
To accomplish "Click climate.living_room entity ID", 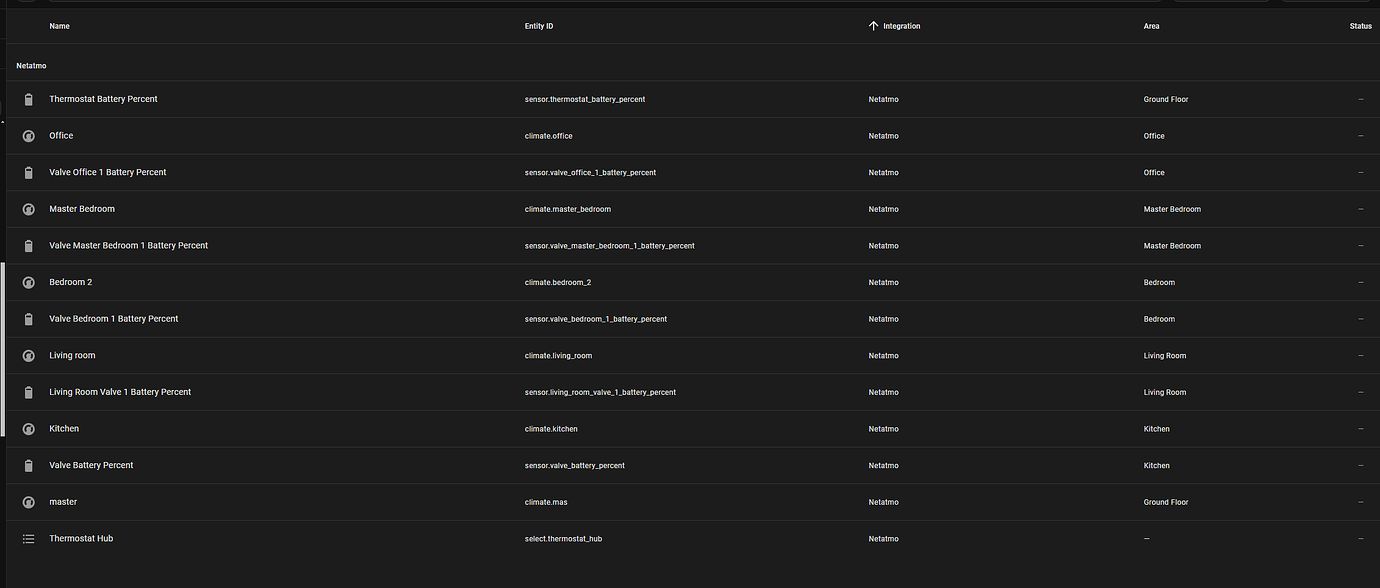I will (x=558, y=356).
